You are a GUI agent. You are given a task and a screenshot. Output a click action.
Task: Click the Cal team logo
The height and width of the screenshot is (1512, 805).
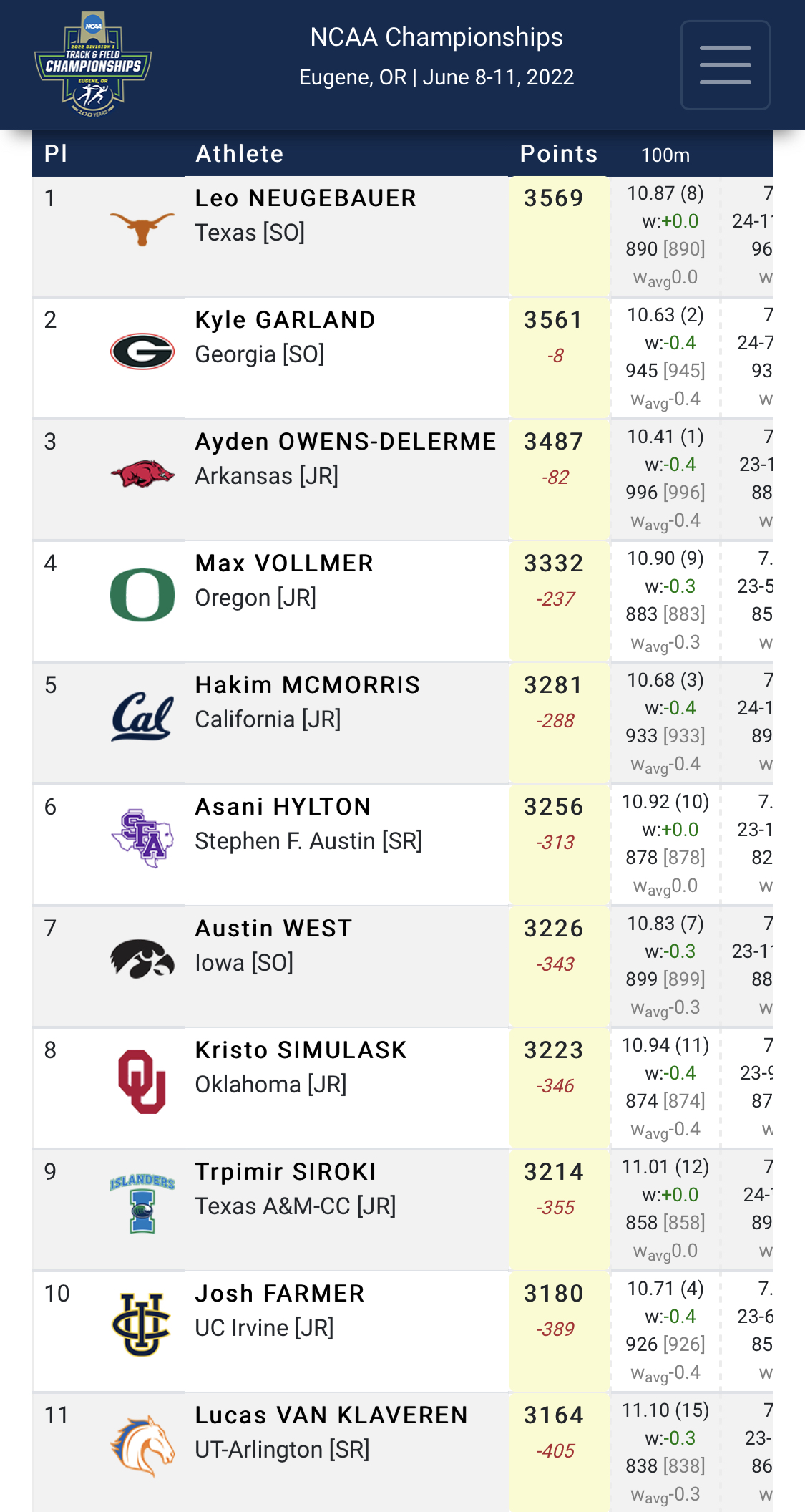142,716
